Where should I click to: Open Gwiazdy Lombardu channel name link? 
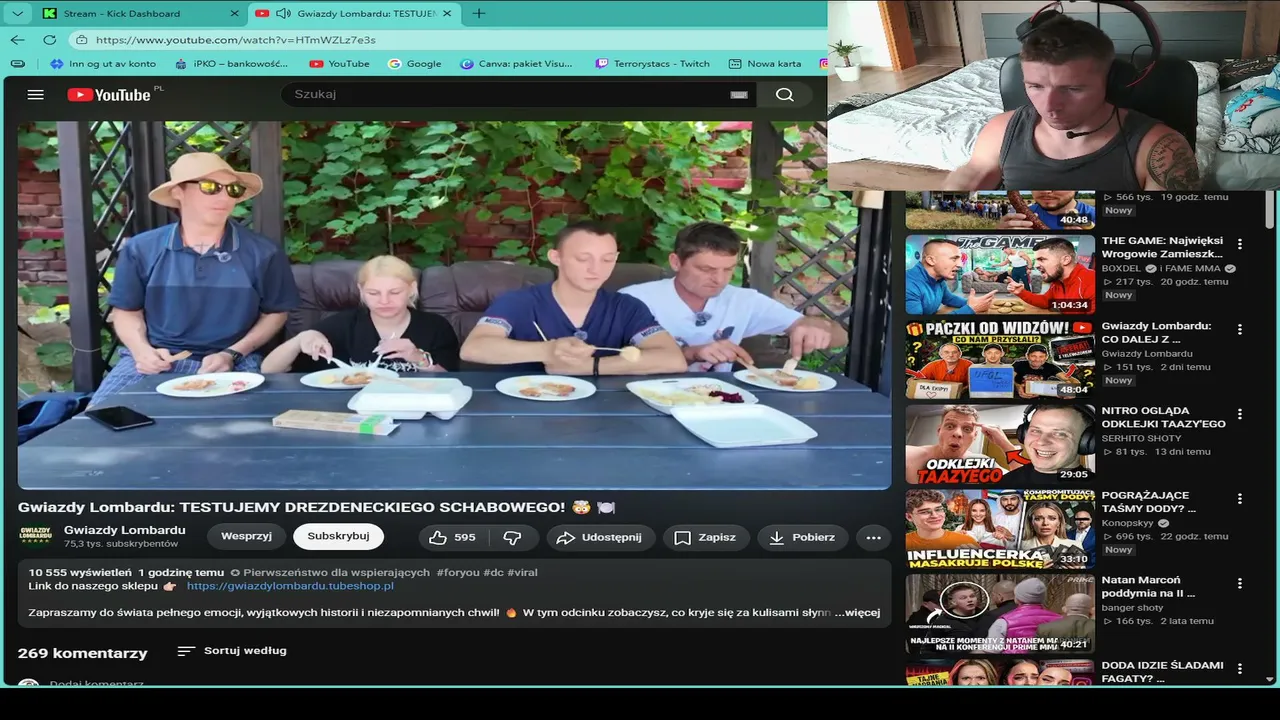tap(125, 530)
